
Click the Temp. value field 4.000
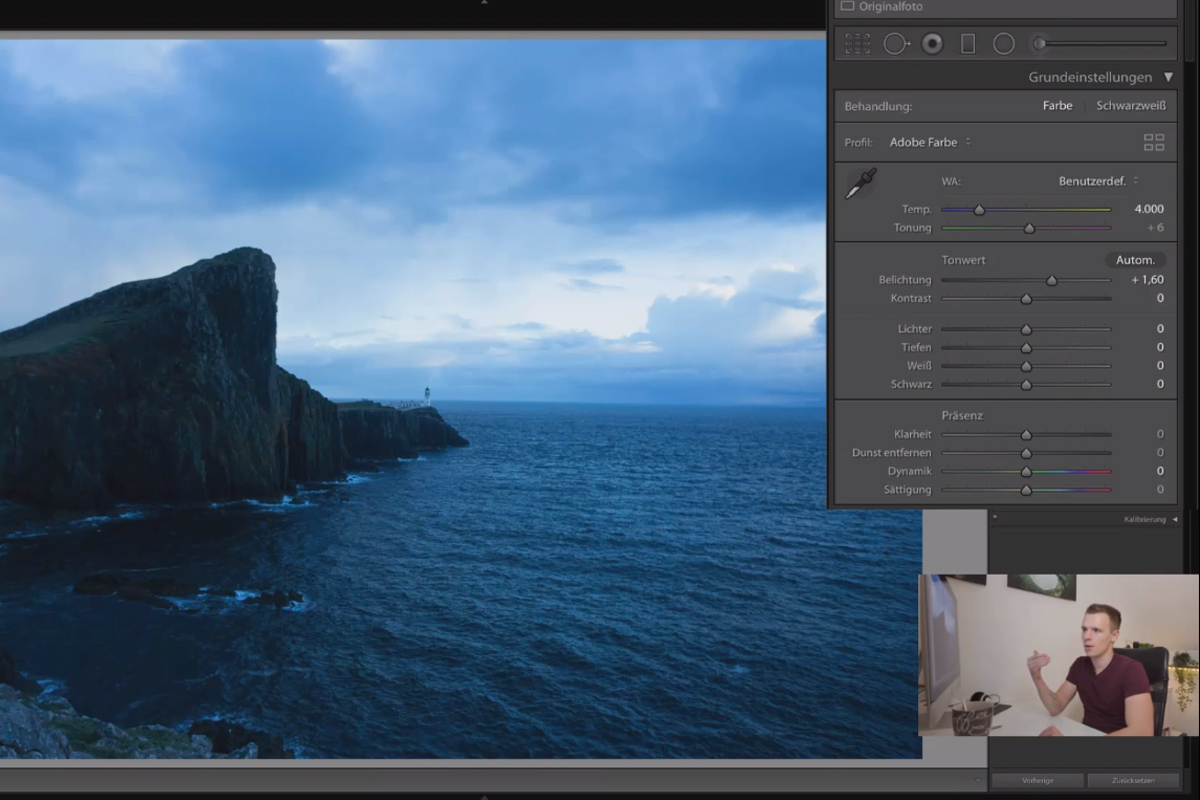[1149, 209]
